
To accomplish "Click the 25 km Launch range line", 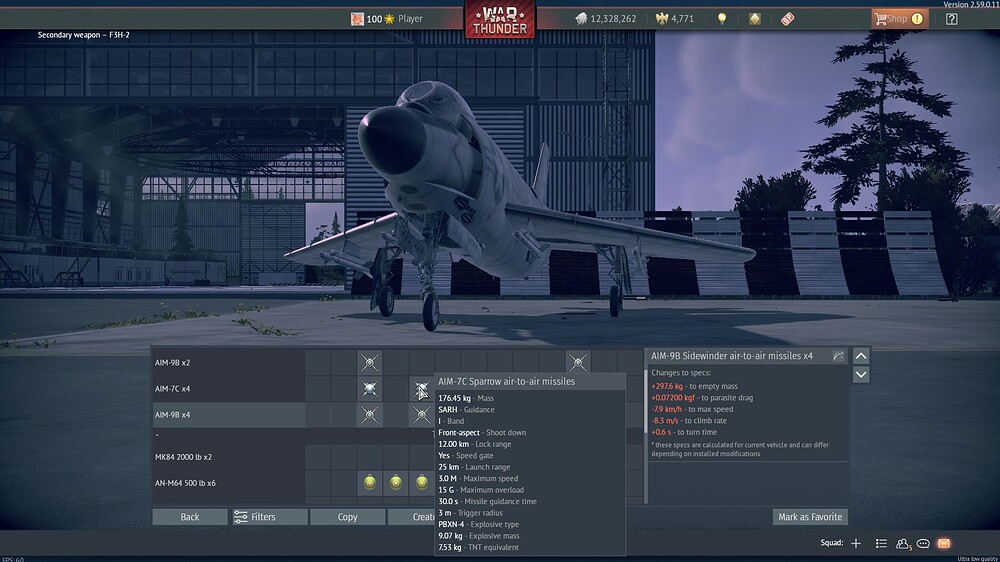I will (474, 467).
